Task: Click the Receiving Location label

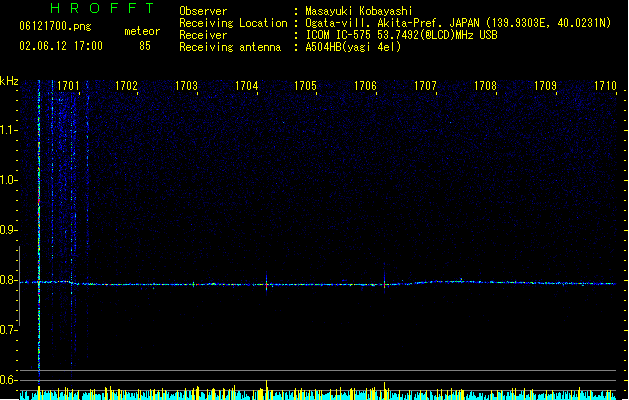Action: coord(233,23)
